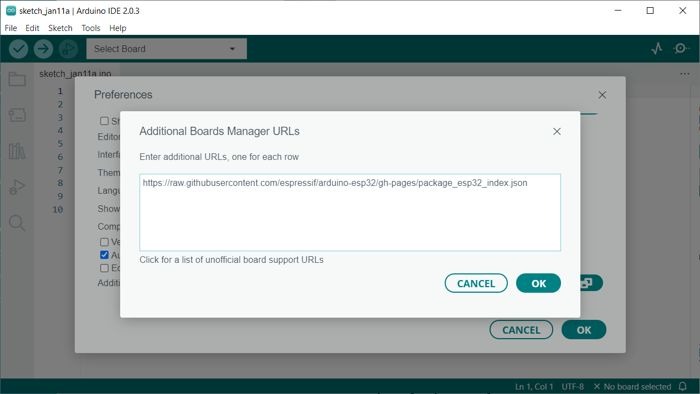The width and height of the screenshot is (700, 394).
Task: Click 'Ln 1, Col 1' in status bar
Action: (534, 386)
